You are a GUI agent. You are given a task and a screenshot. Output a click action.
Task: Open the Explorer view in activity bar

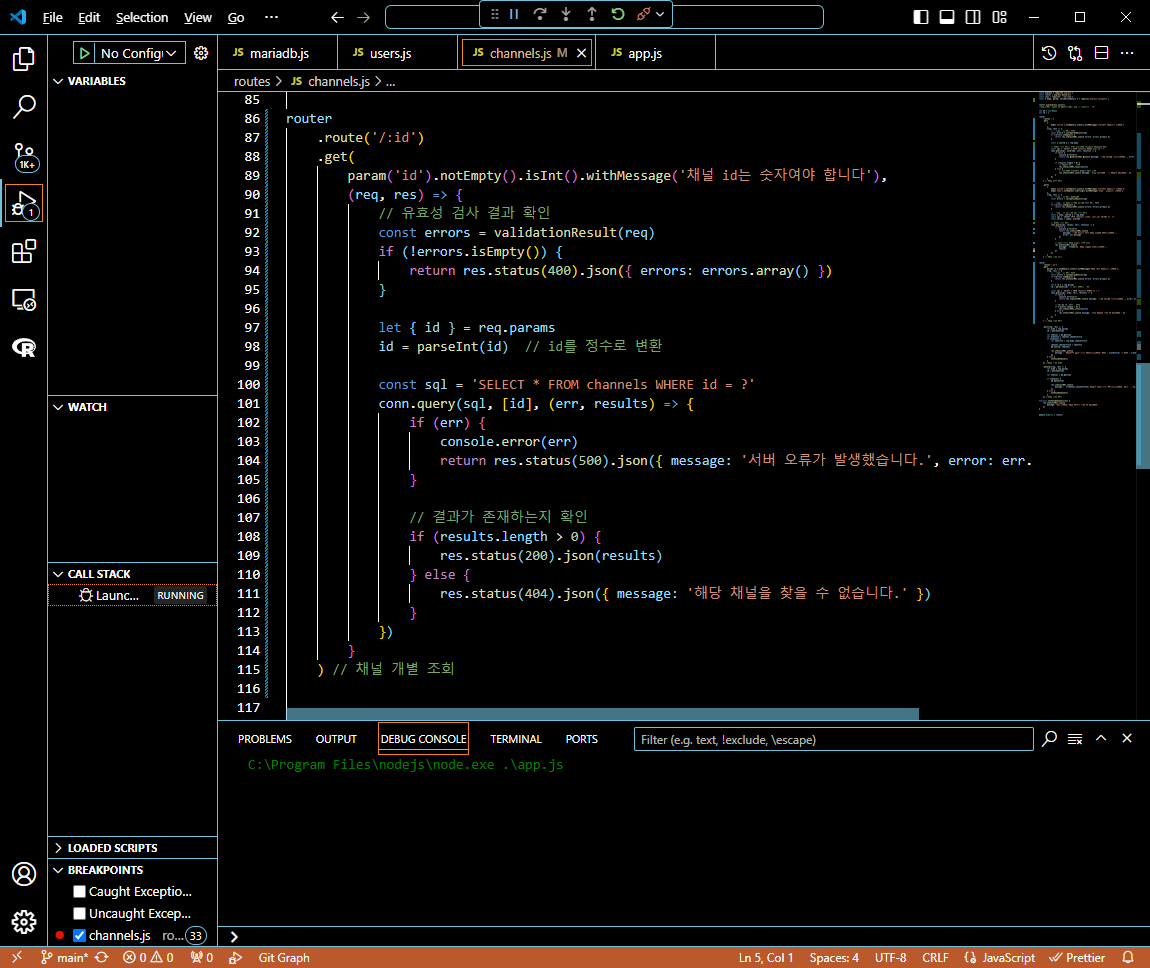point(23,59)
